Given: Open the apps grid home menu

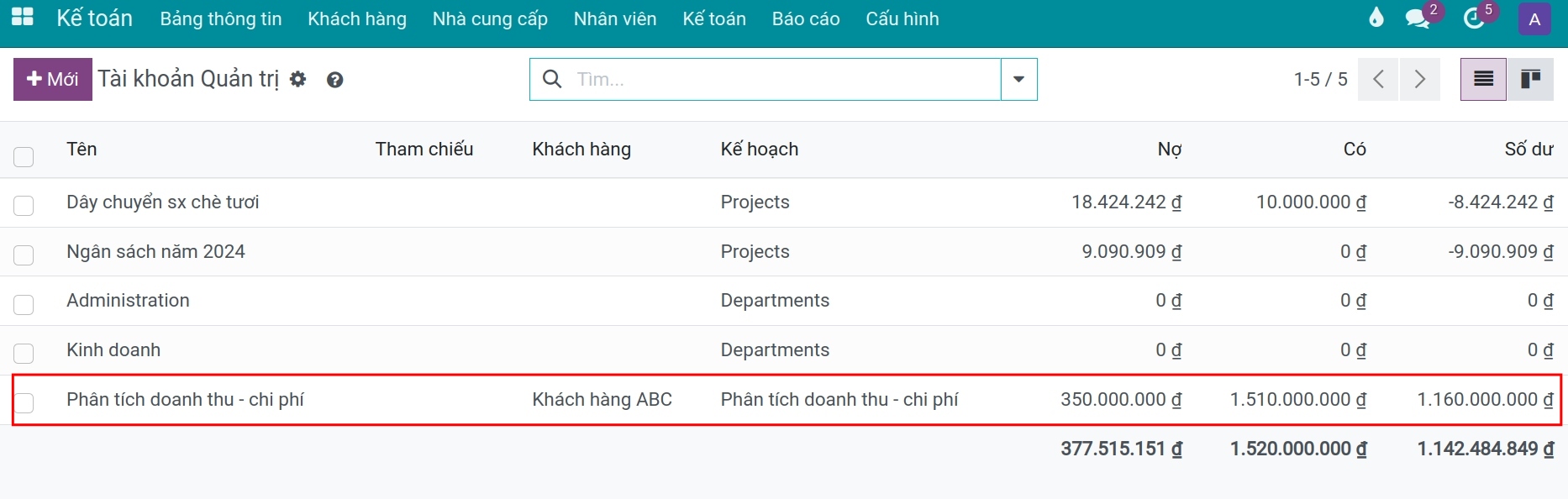Looking at the screenshot, I should (23, 18).
